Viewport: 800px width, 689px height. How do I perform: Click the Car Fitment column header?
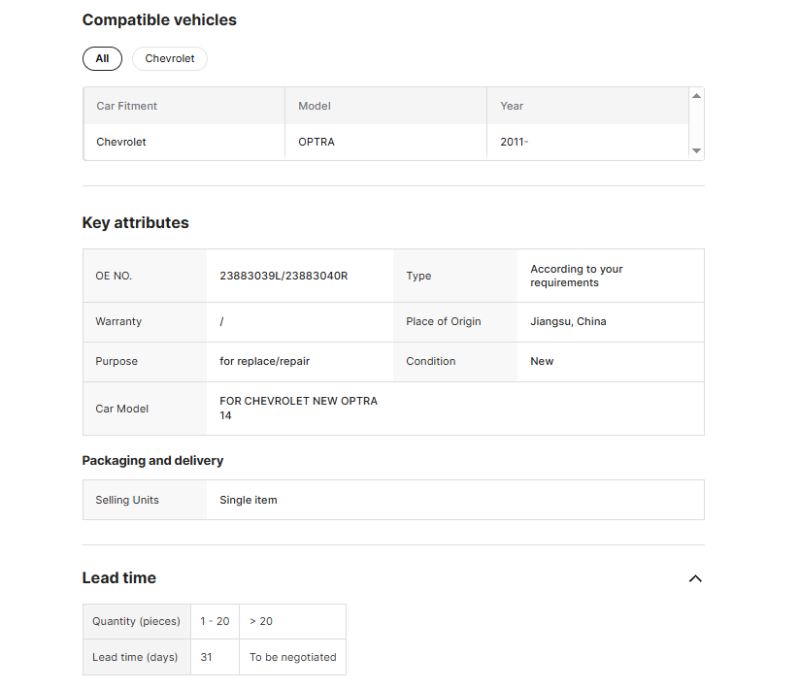(x=127, y=106)
